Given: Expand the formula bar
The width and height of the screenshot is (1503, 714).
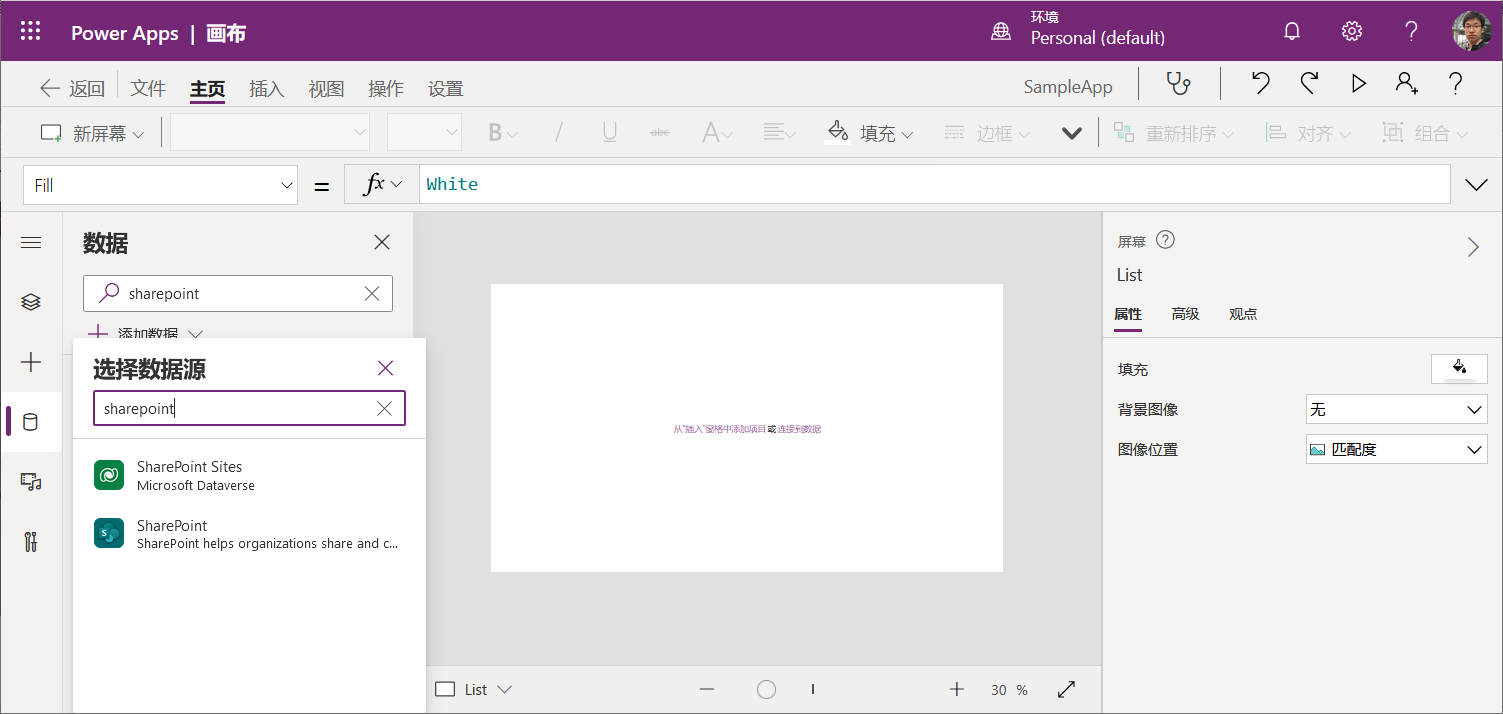Looking at the screenshot, I should click(x=1476, y=185).
